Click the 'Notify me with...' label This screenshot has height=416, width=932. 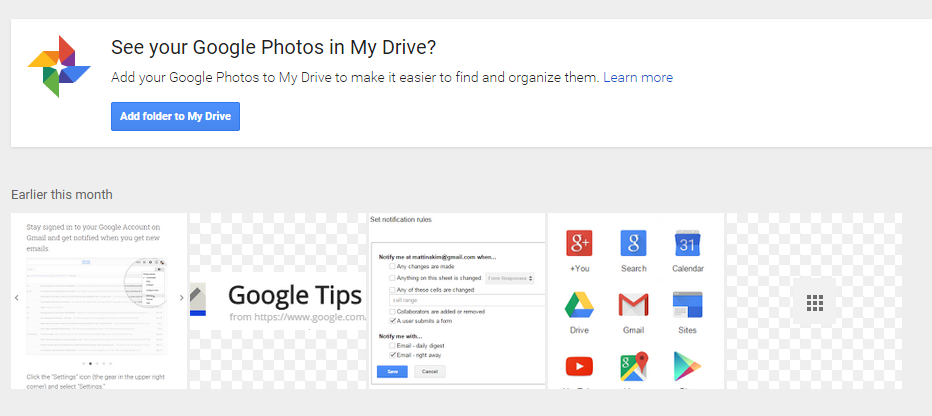click(x=403, y=336)
